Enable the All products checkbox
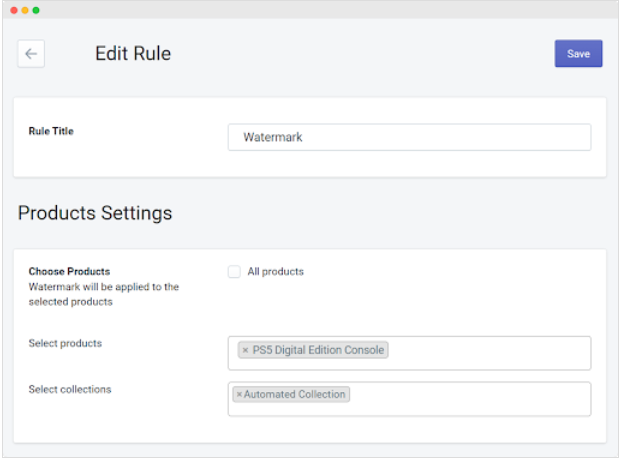The image size is (620, 459). point(234,272)
